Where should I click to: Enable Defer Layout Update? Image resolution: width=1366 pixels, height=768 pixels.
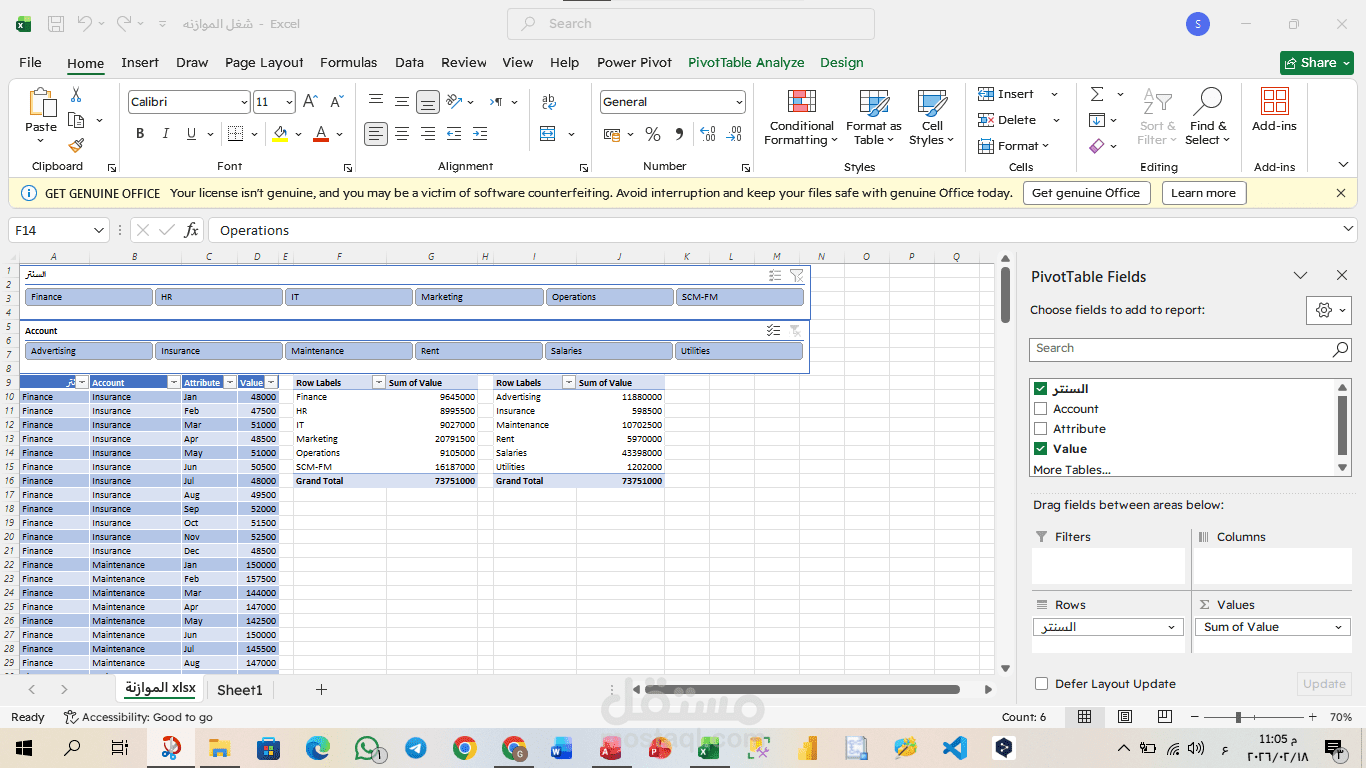point(1041,683)
